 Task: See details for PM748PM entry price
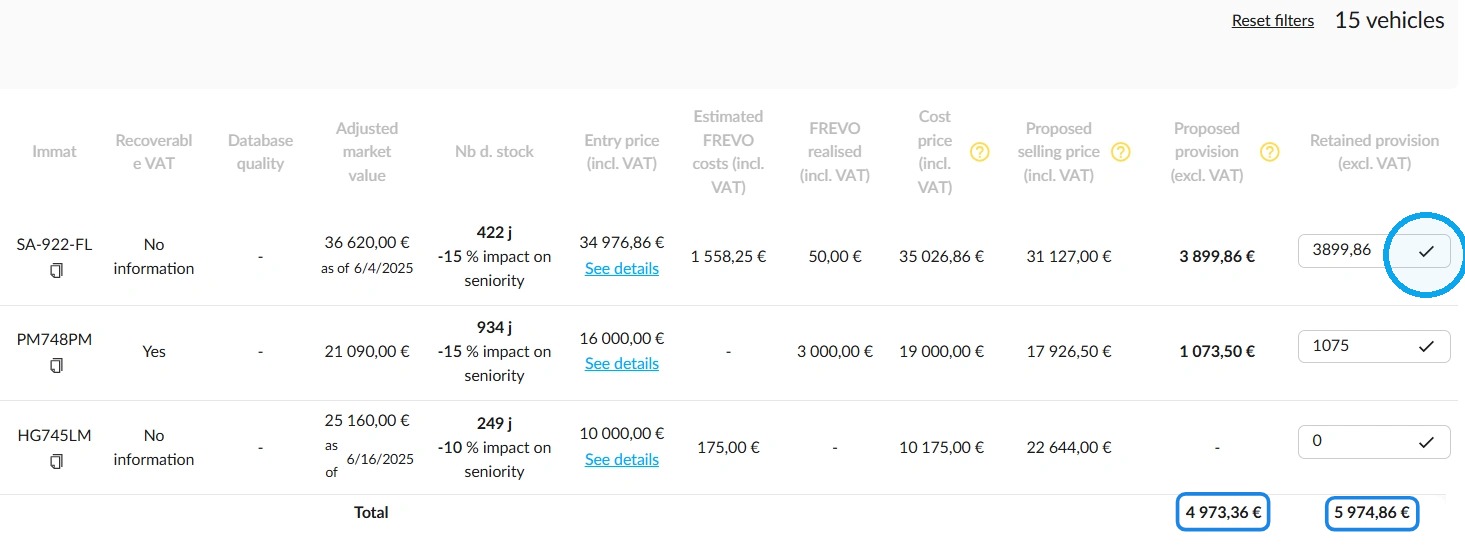click(x=622, y=363)
